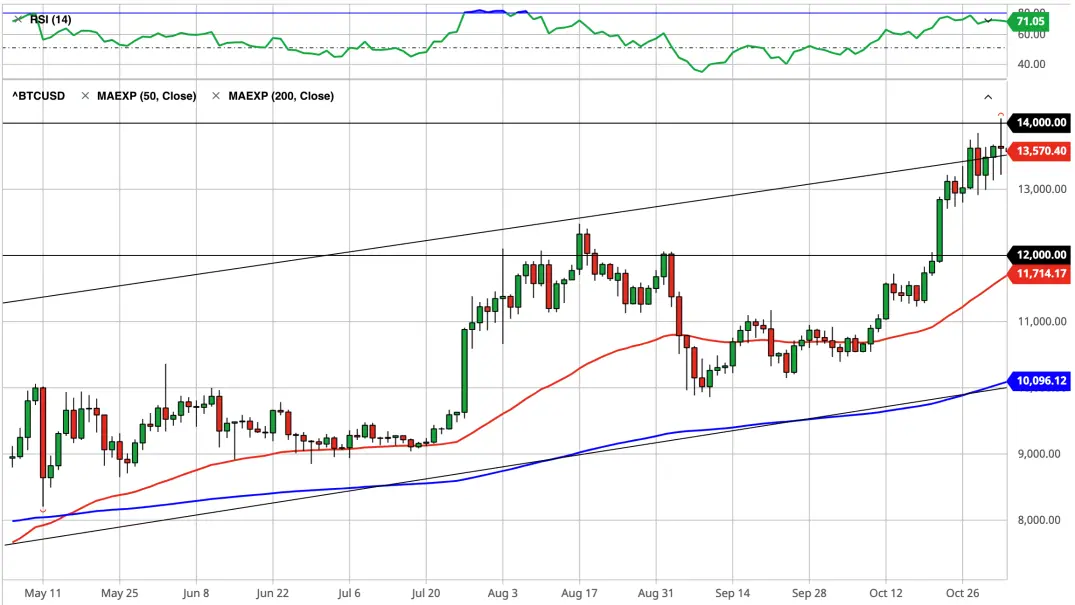Click the red 11,714.17 moving average tag

(x=1040, y=274)
